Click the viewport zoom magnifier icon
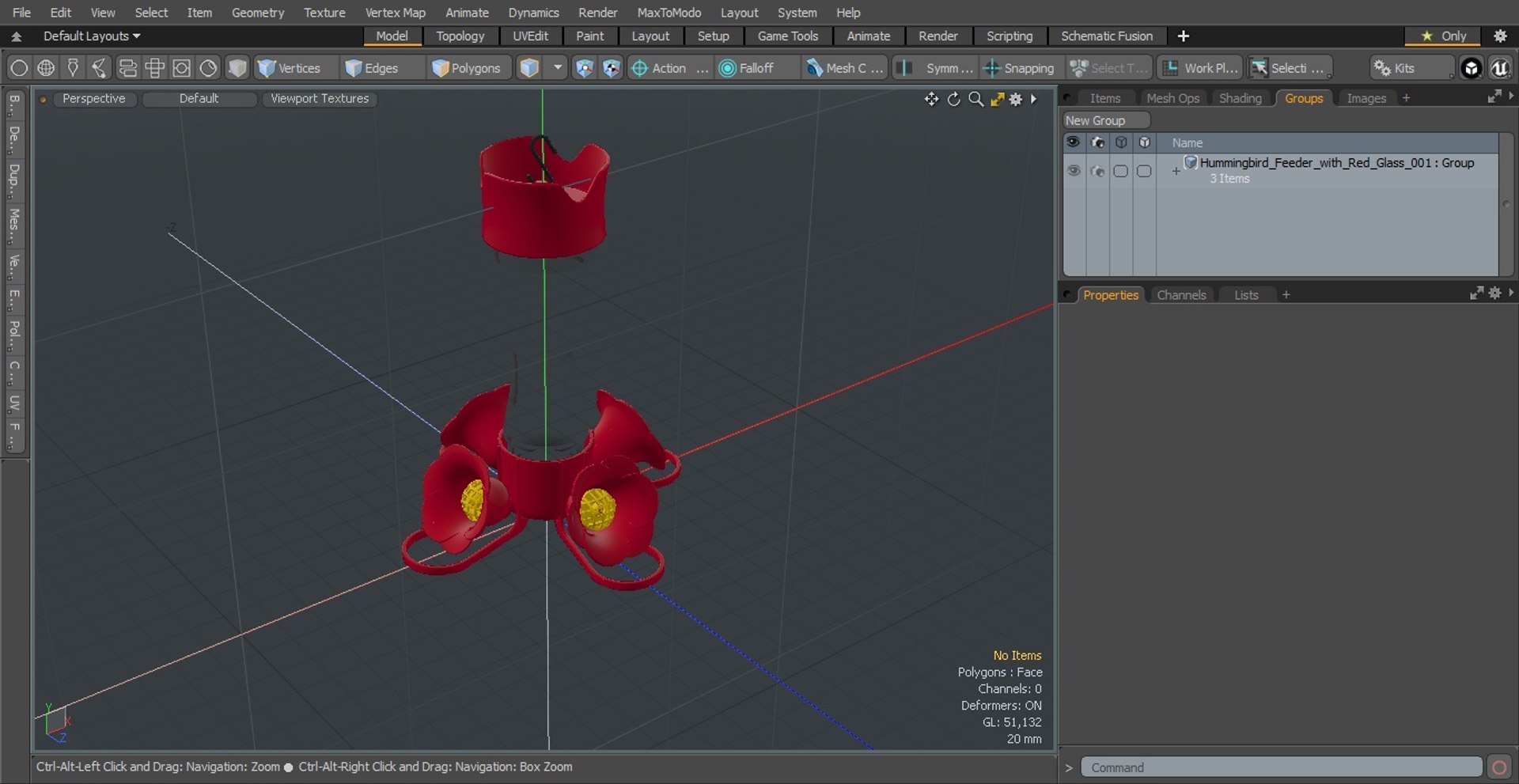 tap(975, 99)
